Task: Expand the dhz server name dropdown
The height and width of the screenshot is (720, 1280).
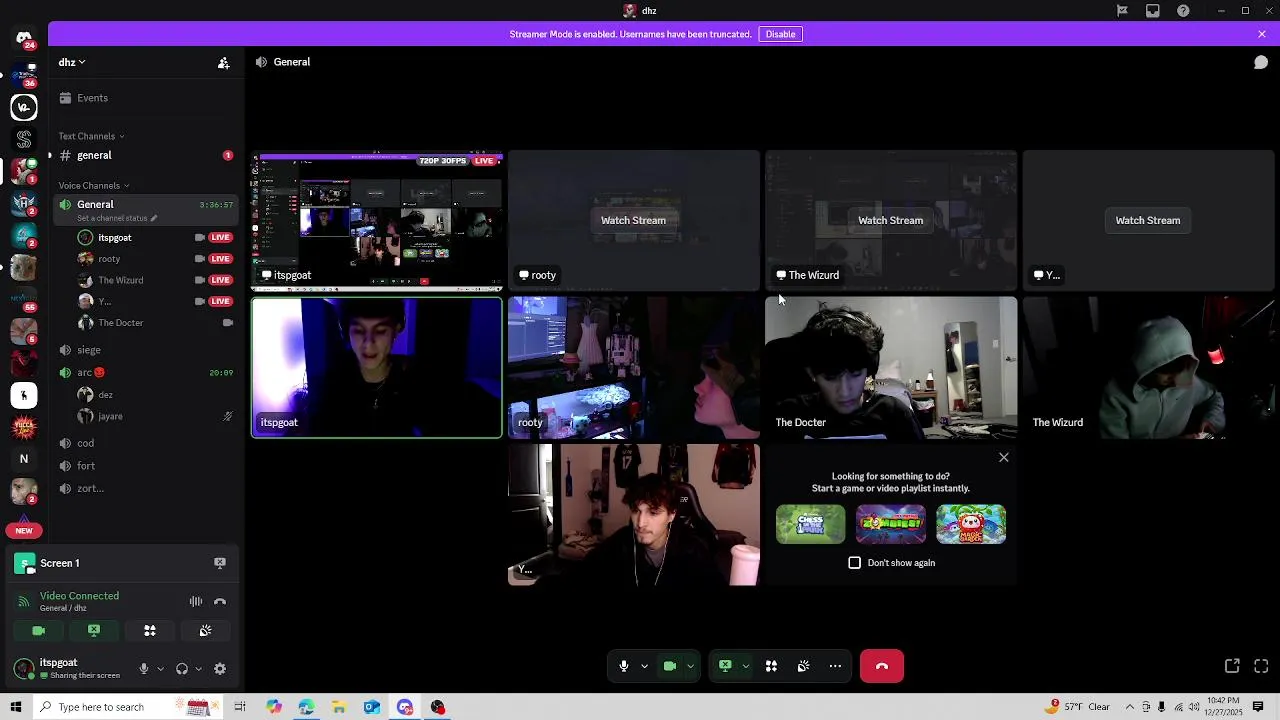Action: pyautogui.click(x=72, y=62)
